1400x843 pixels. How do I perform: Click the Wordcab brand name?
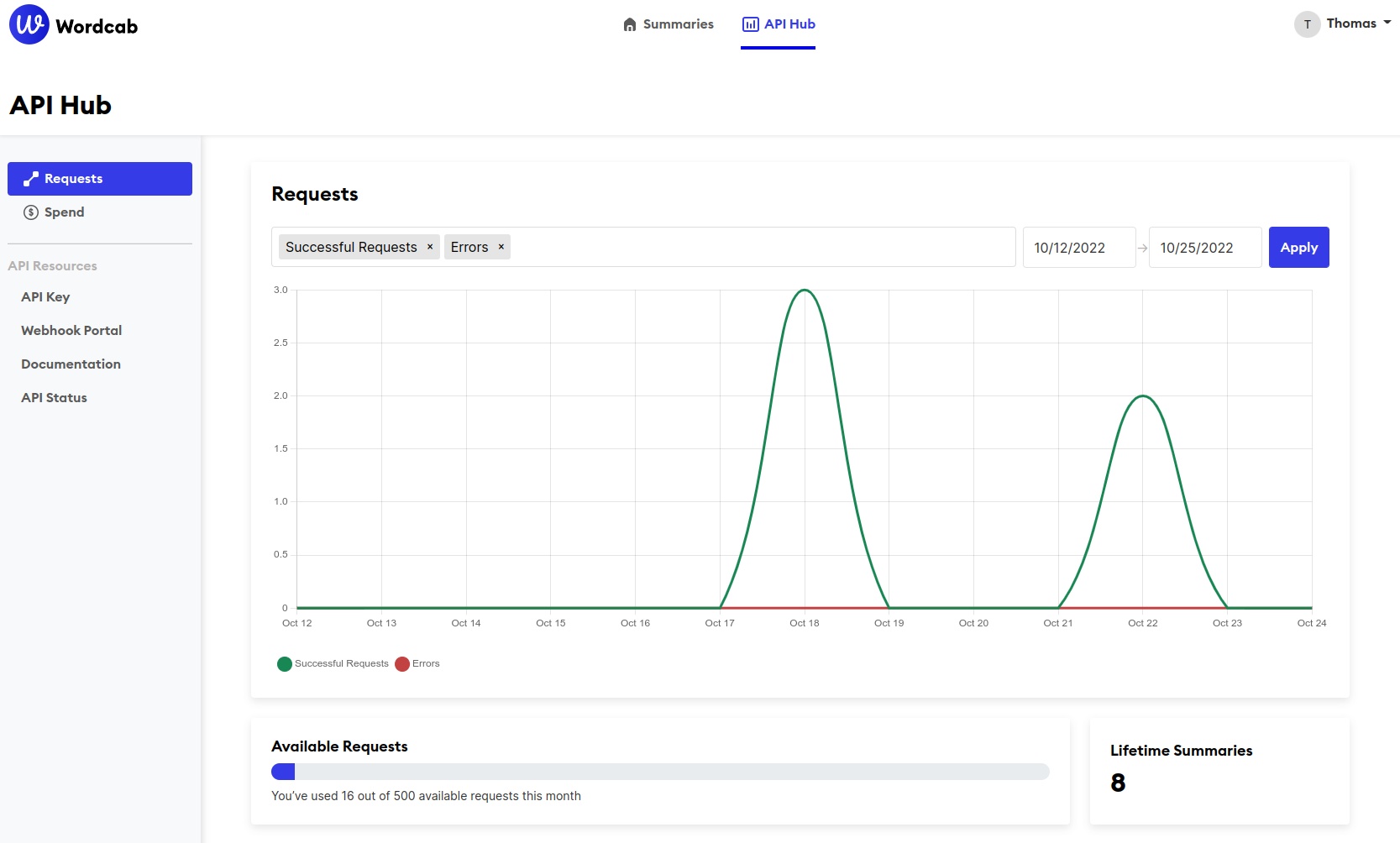pos(97,27)
